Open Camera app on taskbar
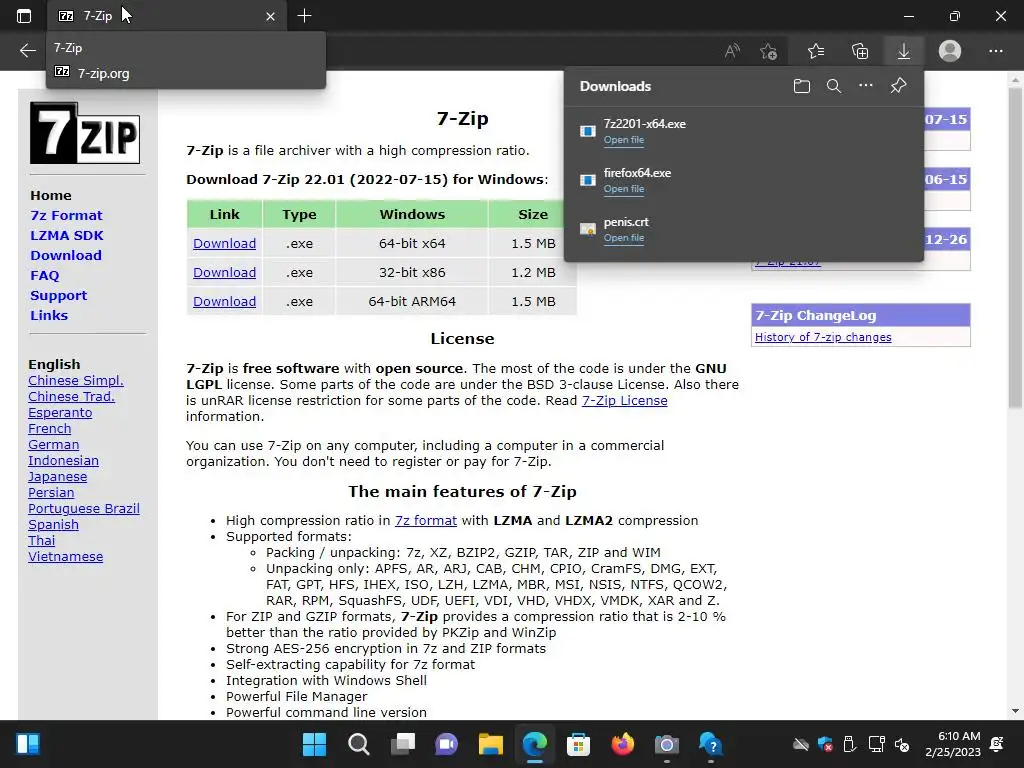 tap(666, 744)
